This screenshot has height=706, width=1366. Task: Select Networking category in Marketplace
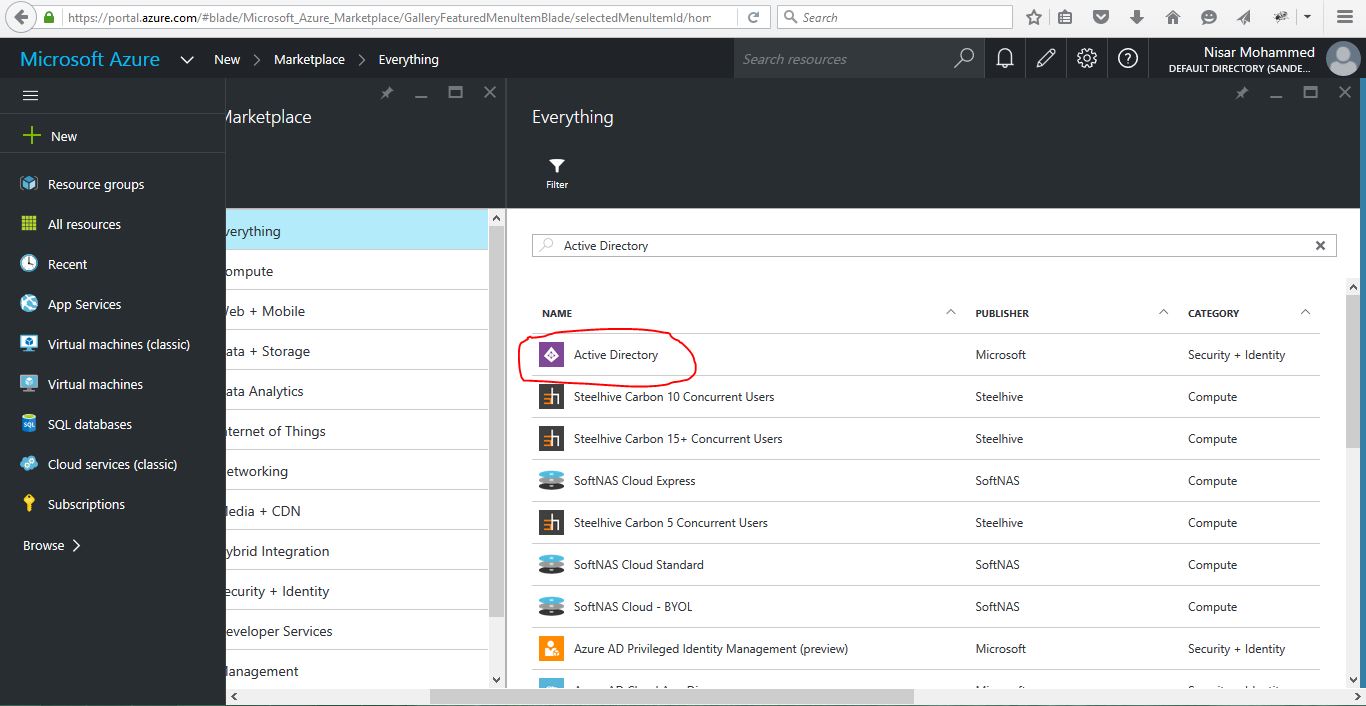pos(357,471)
